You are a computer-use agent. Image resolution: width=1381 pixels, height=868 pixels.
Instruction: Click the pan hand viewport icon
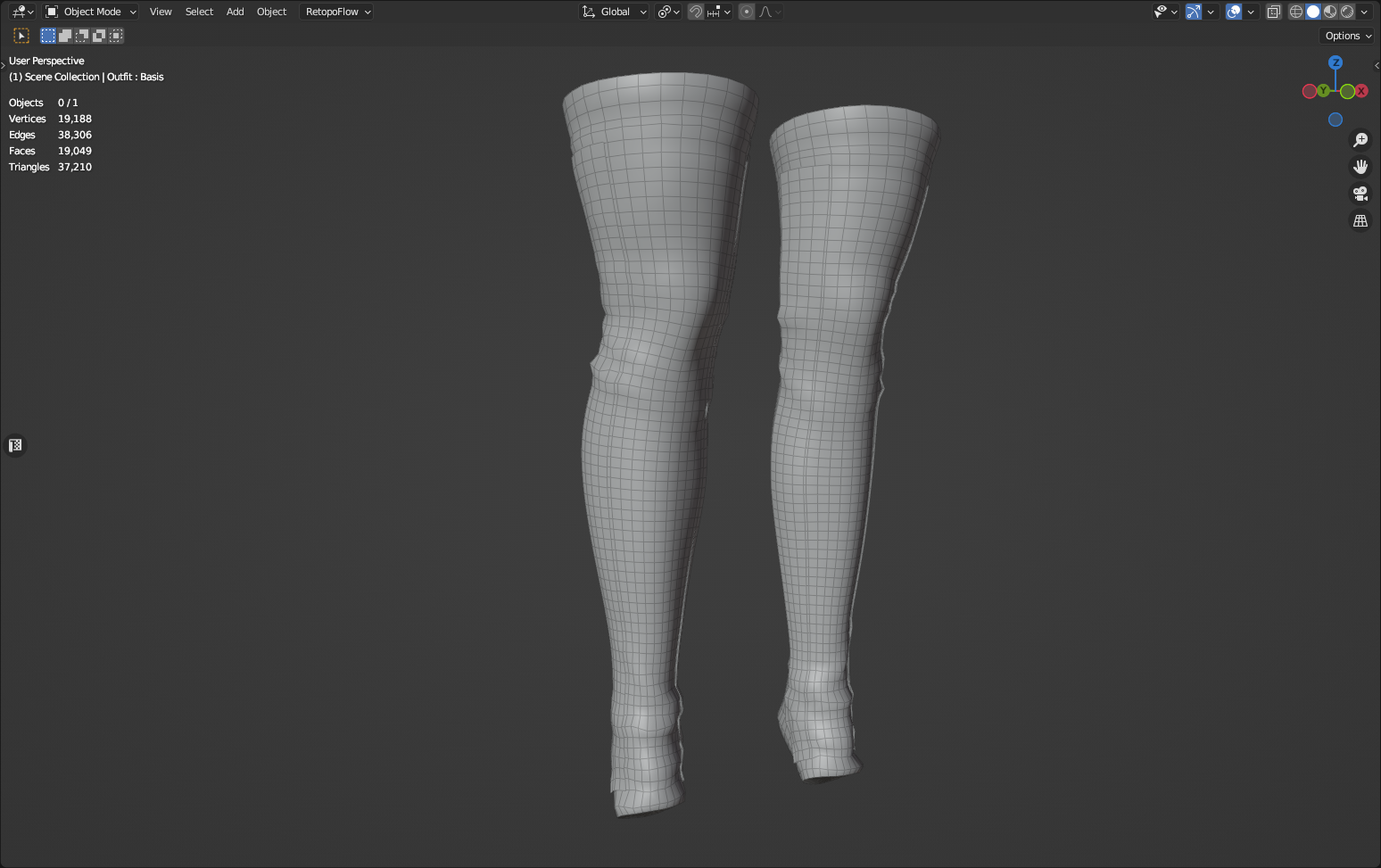(x=1360, y=167)
